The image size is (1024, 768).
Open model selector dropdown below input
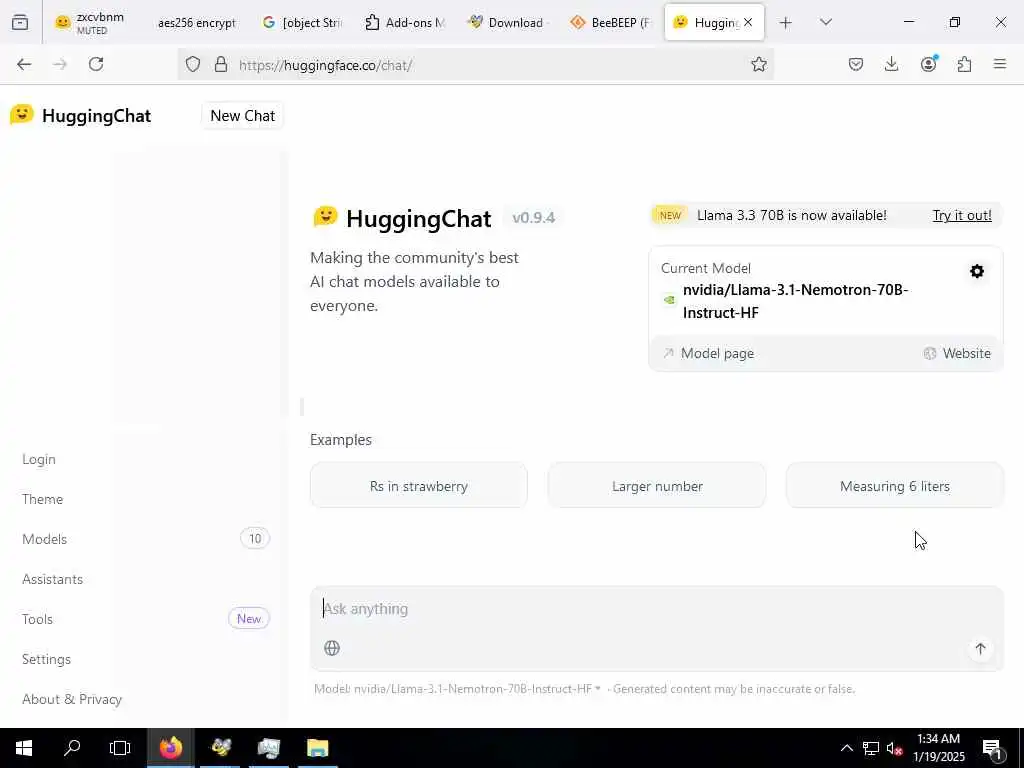[457, 688]
